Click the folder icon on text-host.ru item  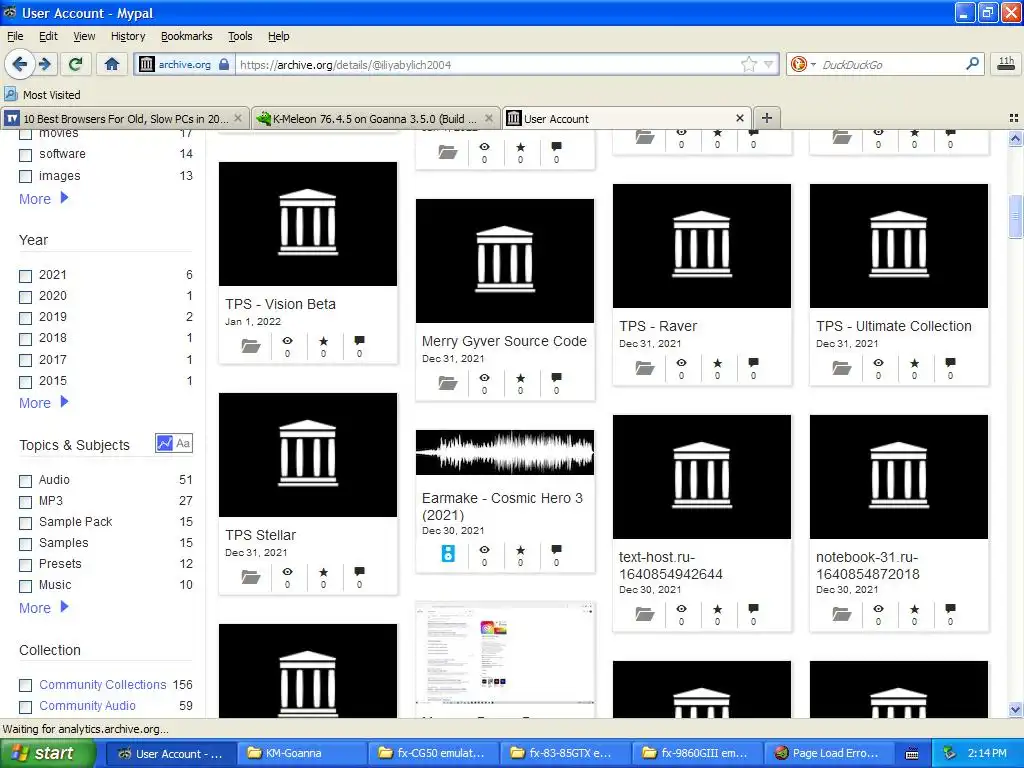645,614
